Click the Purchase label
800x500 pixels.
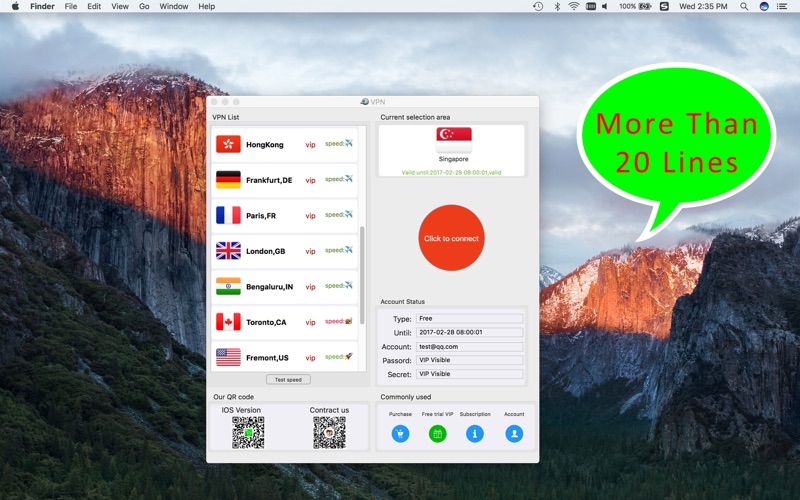(400, 414)
